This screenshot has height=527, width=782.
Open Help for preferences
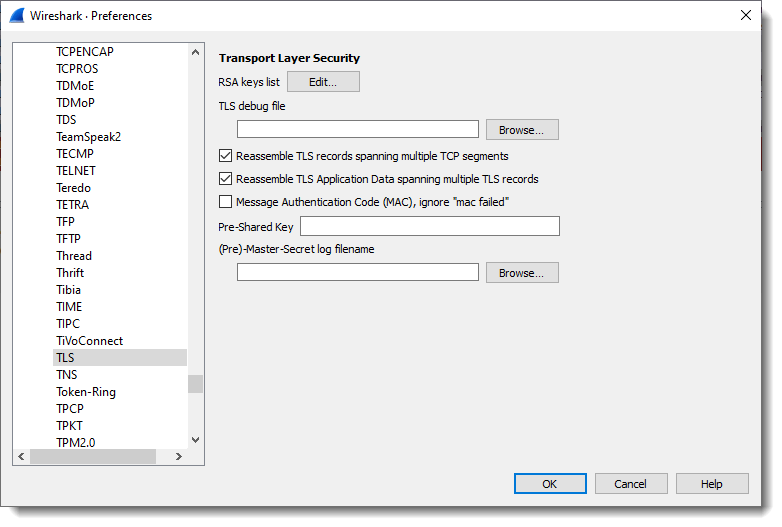point(711,484)
